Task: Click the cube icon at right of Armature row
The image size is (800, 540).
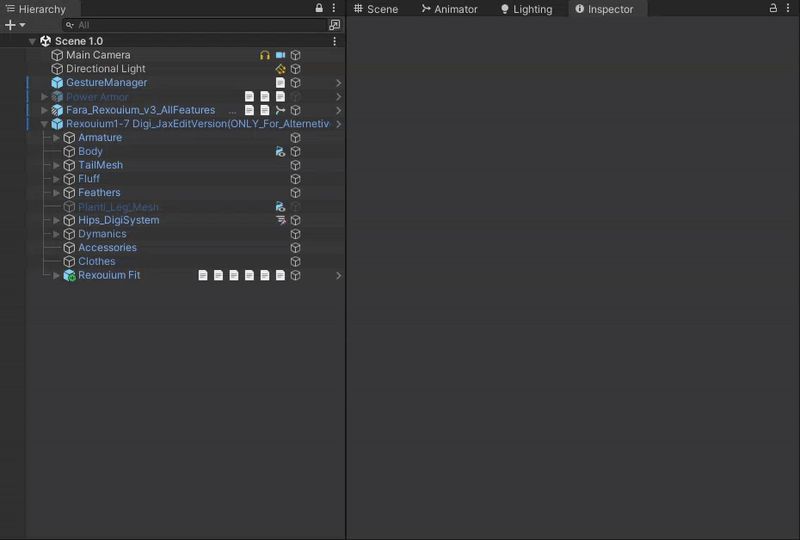Action: 295,138
